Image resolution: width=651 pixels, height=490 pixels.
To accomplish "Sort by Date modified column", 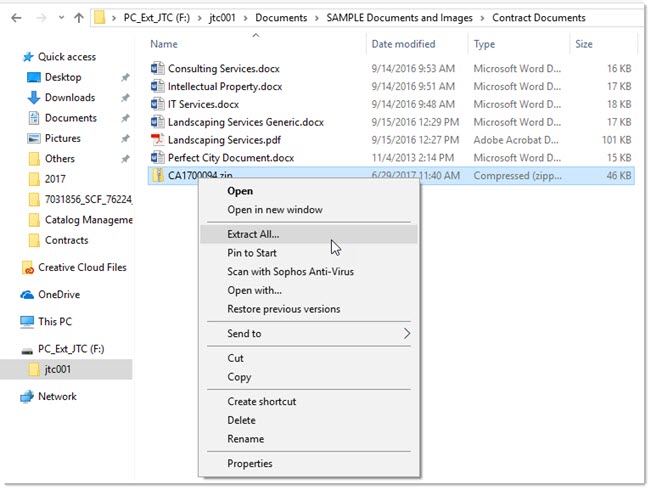I will point(403,44).
